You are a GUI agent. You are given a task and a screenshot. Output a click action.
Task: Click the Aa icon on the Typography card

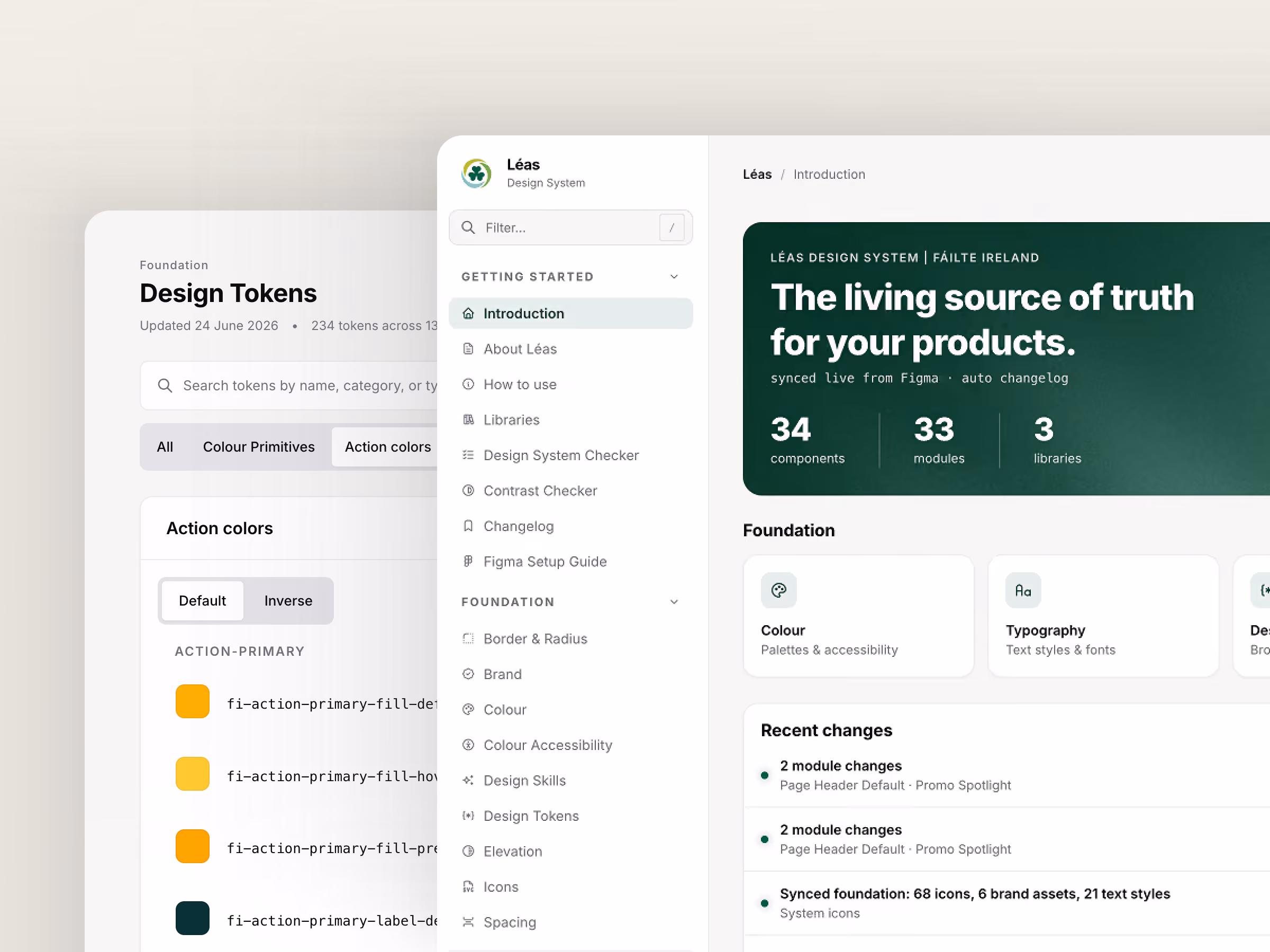[x=1024, y=590]
